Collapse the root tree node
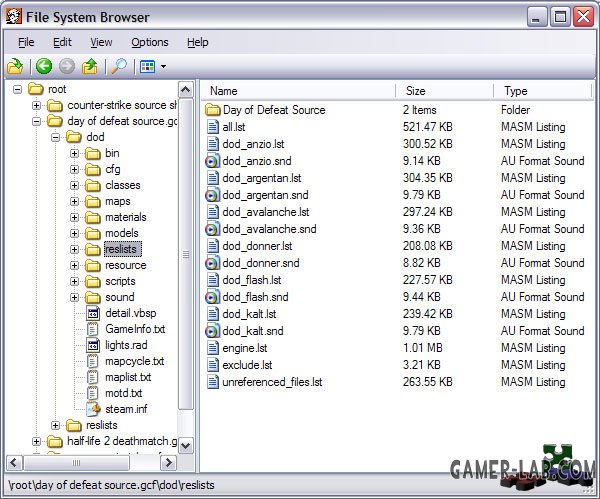 click(17, 90)
